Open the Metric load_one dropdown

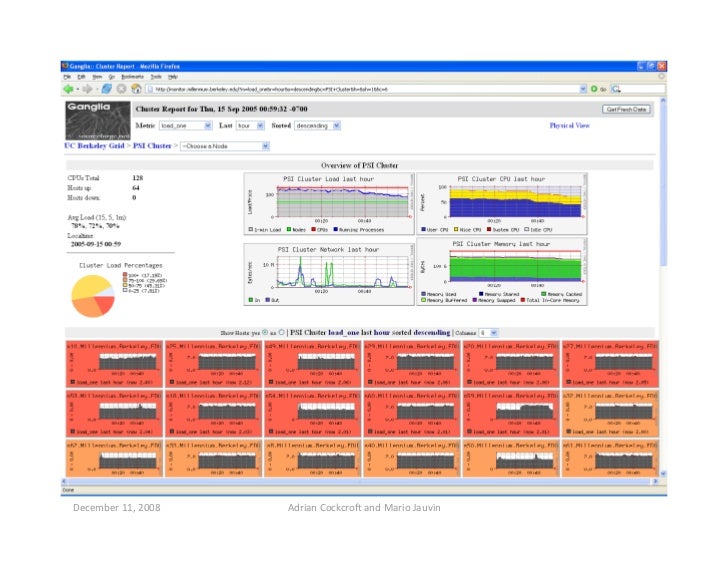click(x=186, y=126)
